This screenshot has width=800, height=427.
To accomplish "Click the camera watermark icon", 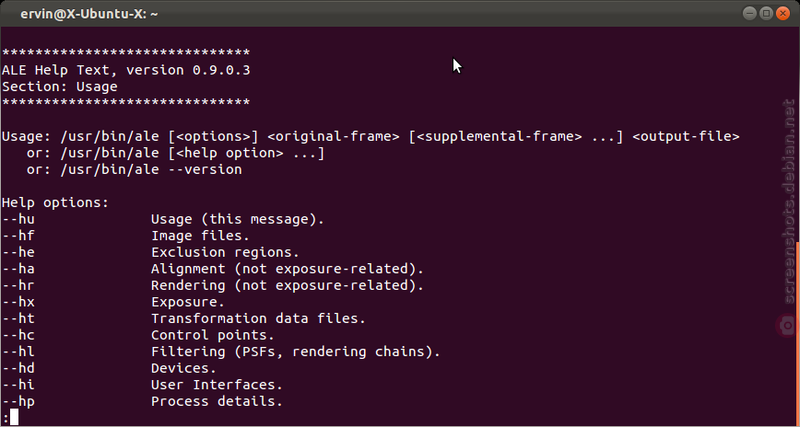I will 788,325.
